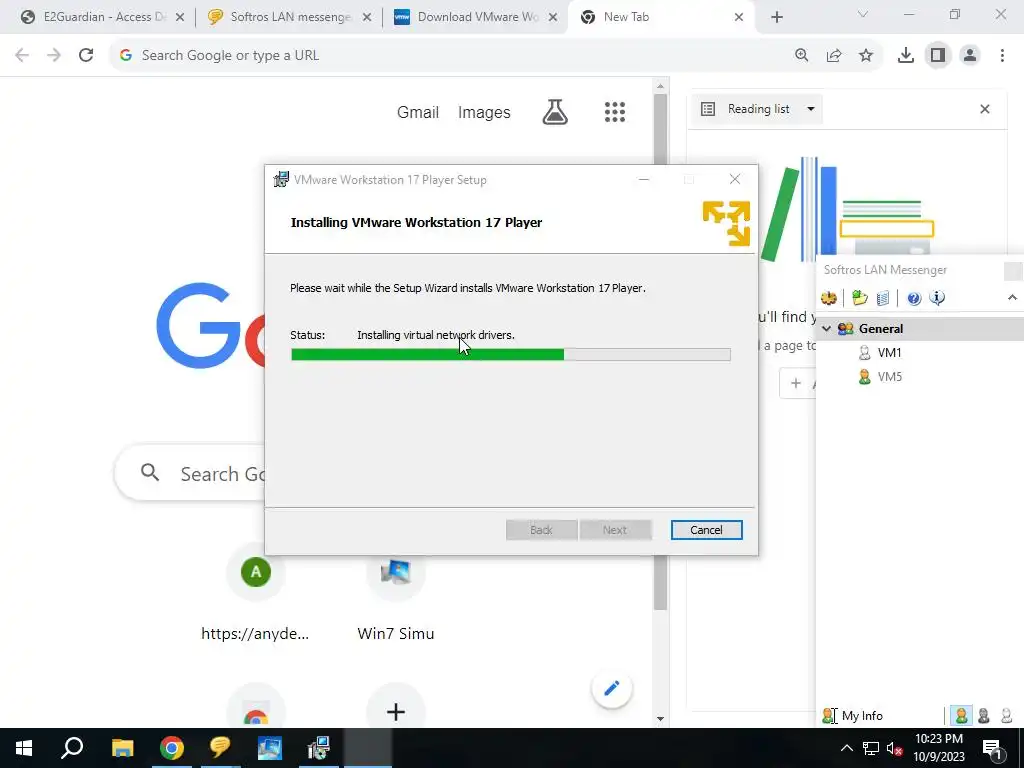The width and height of the screenshot is (1024, 768).
Task: Open the Chrome profile avatar
Action: (970, 56)
